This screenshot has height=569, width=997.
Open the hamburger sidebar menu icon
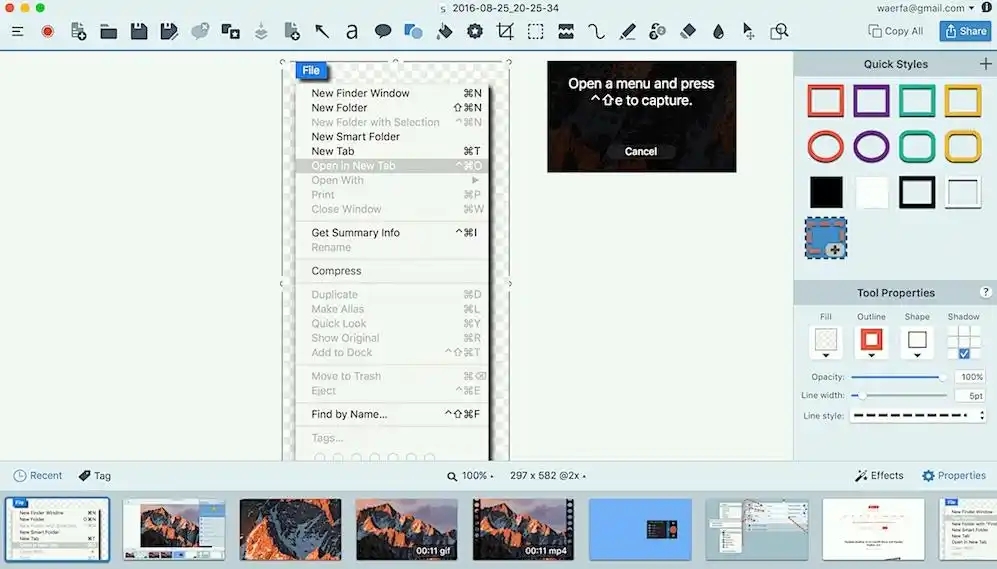click(x=18, y=31)
